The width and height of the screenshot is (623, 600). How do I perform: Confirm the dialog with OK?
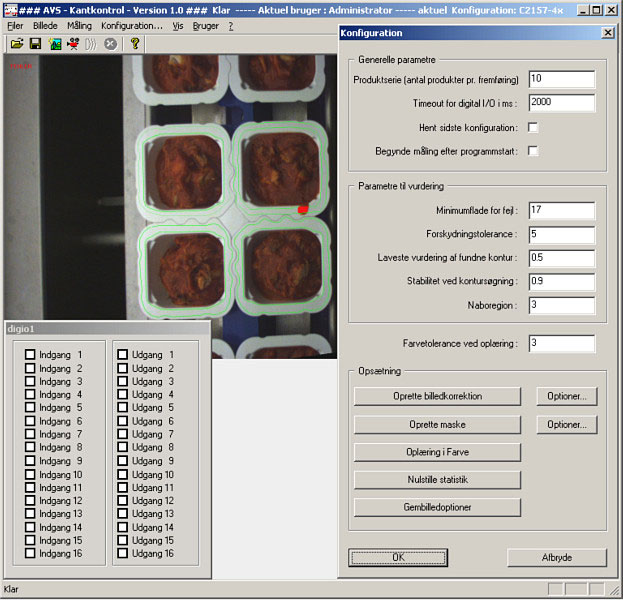pos(398,557)
